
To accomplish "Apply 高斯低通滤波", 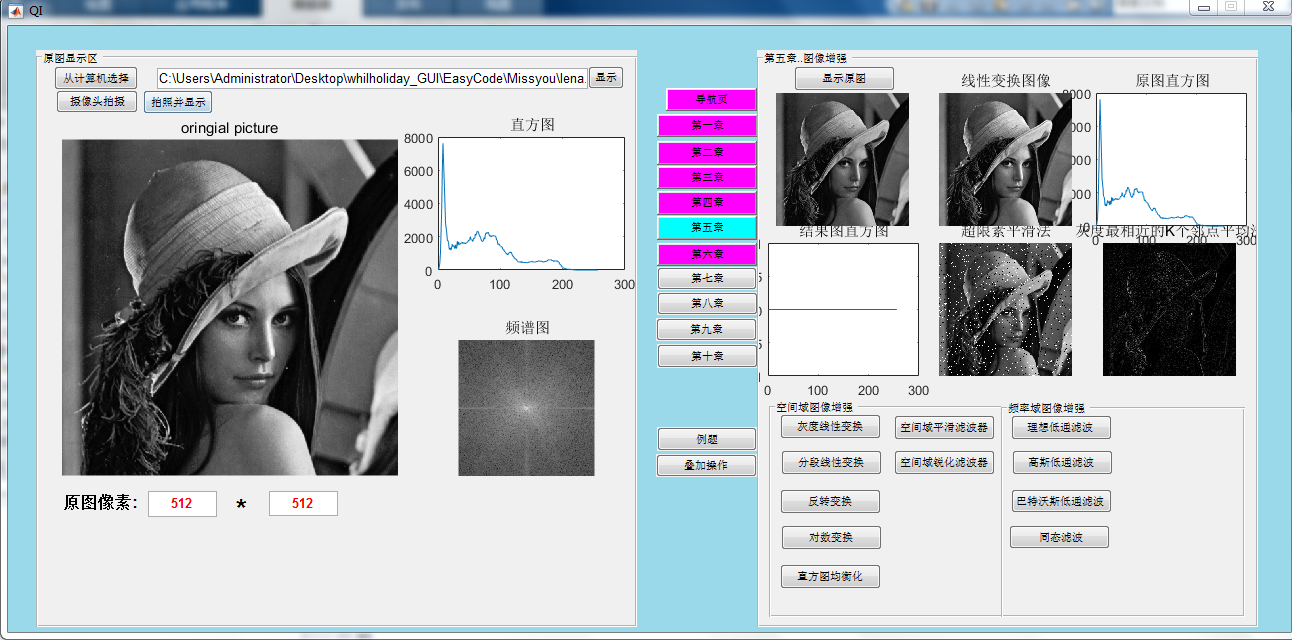I will (x=1061, y=463).
